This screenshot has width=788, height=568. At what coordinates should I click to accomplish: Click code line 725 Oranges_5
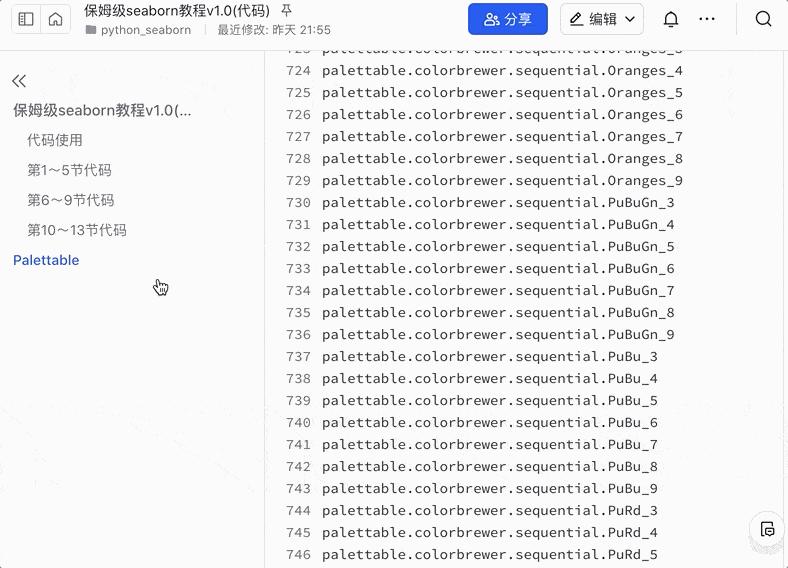tap(502, 93)
